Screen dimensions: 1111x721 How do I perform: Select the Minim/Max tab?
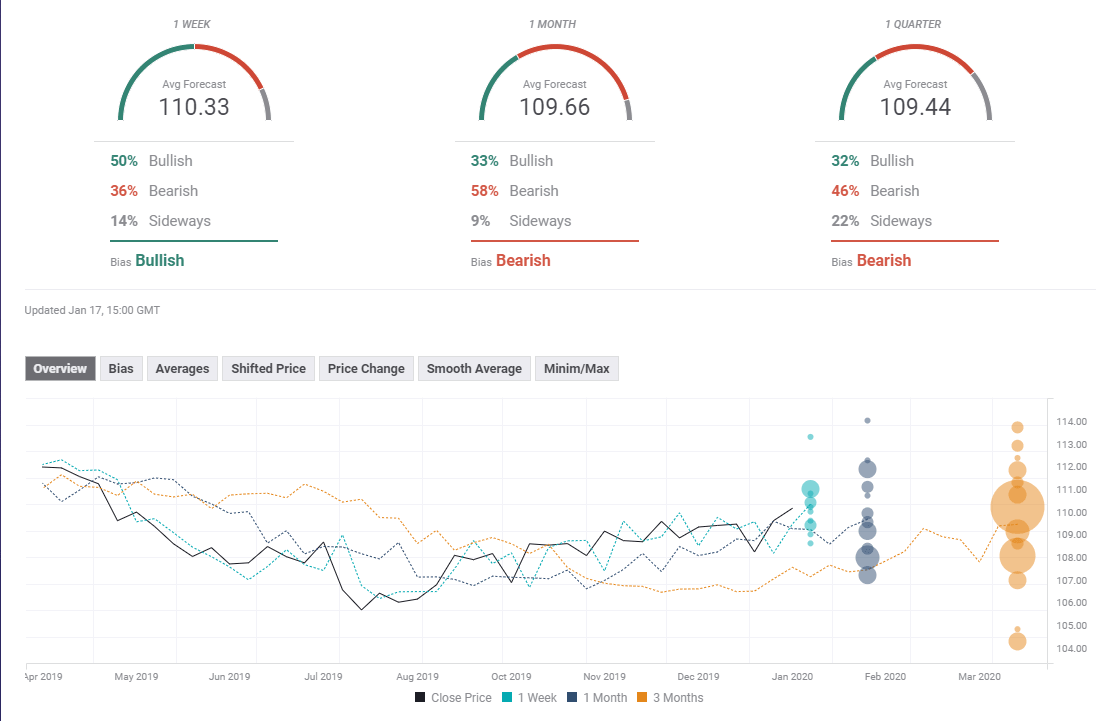(576, 369)
